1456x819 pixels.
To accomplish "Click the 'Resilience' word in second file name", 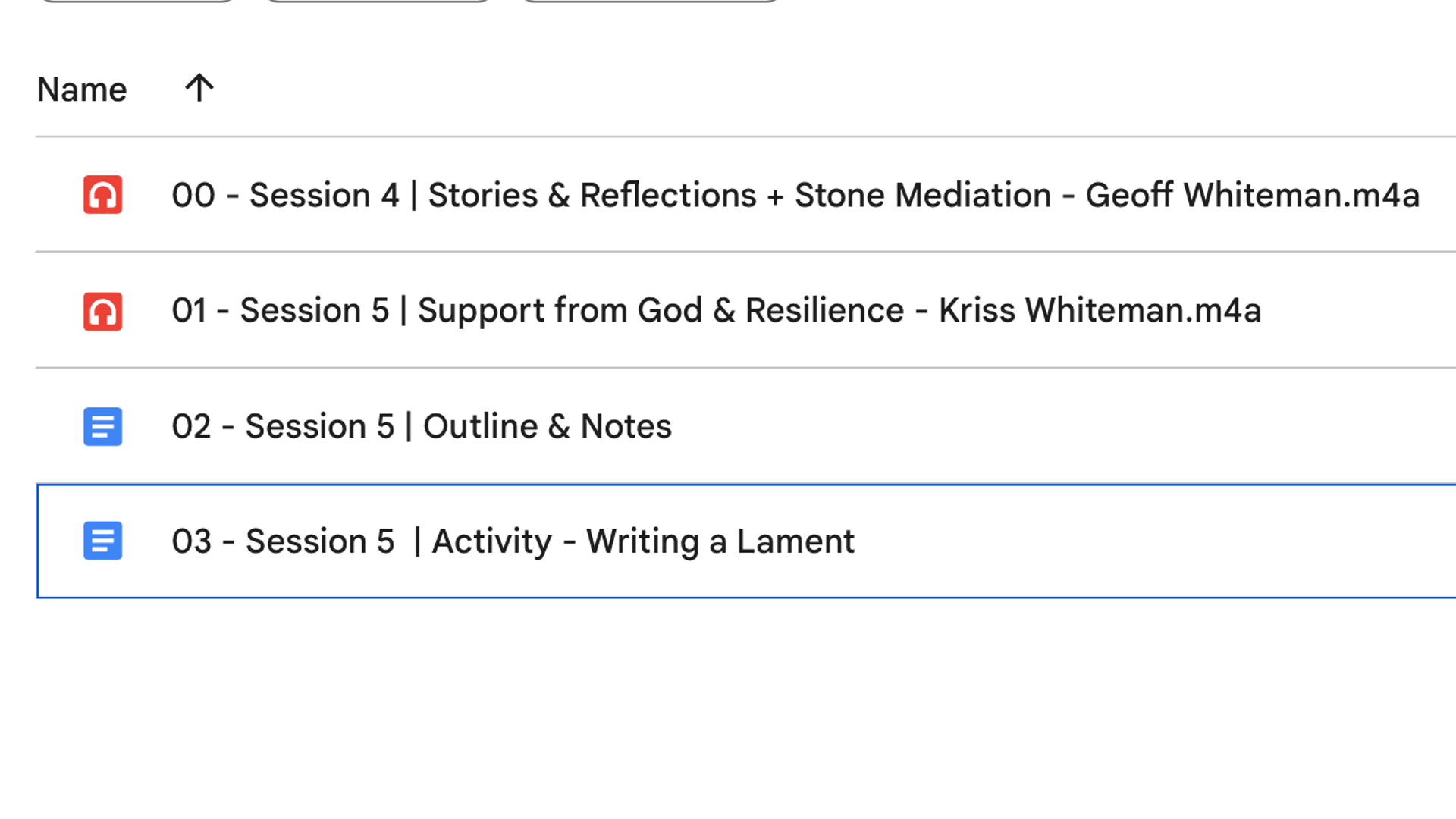I will pyautogui.click(x=824, y=310).
